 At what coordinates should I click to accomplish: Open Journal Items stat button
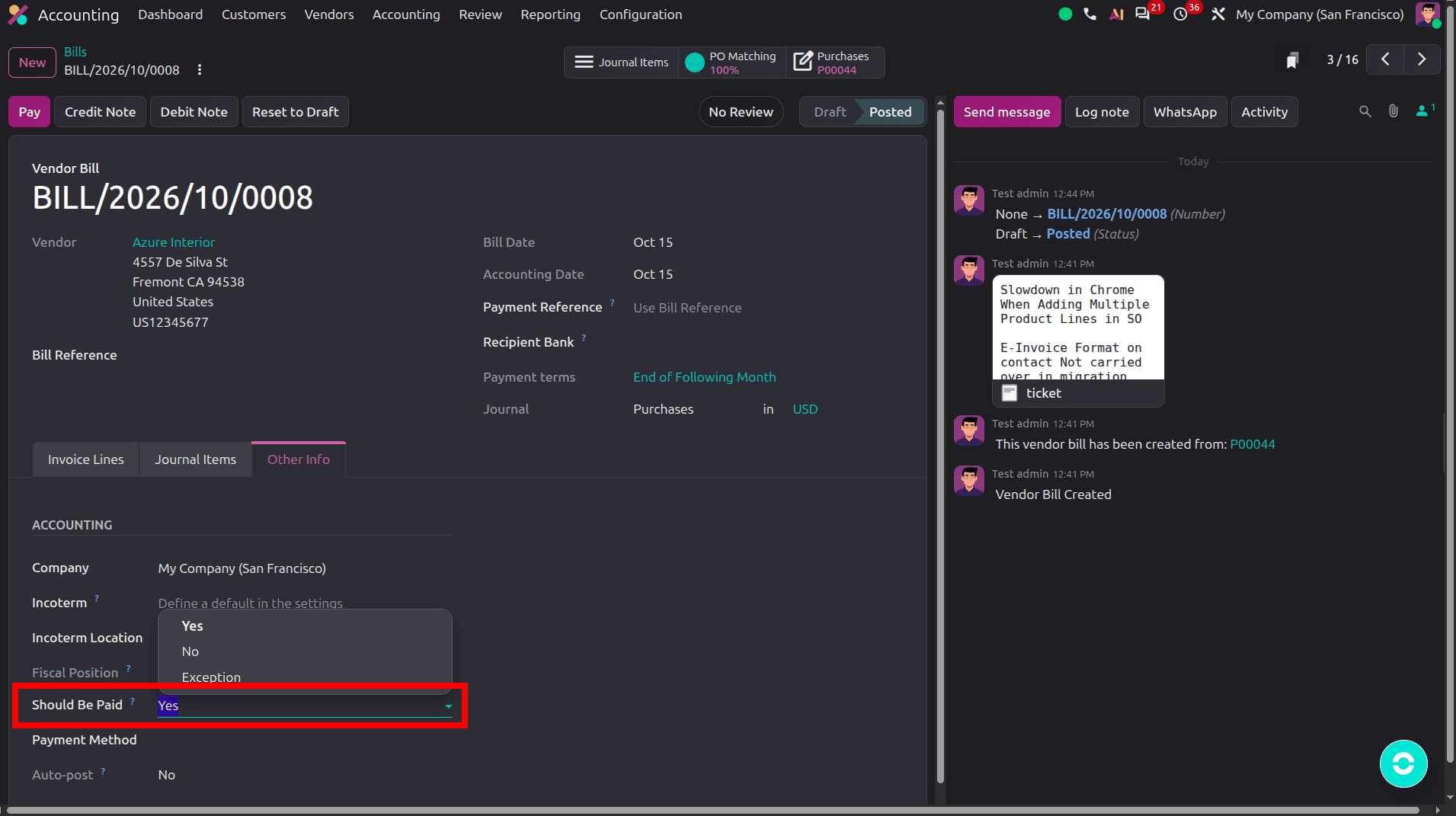622,62
